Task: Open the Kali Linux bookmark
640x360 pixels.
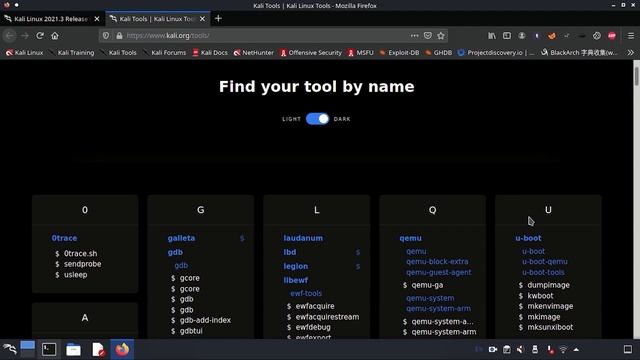Action: [x=24, y=53]
